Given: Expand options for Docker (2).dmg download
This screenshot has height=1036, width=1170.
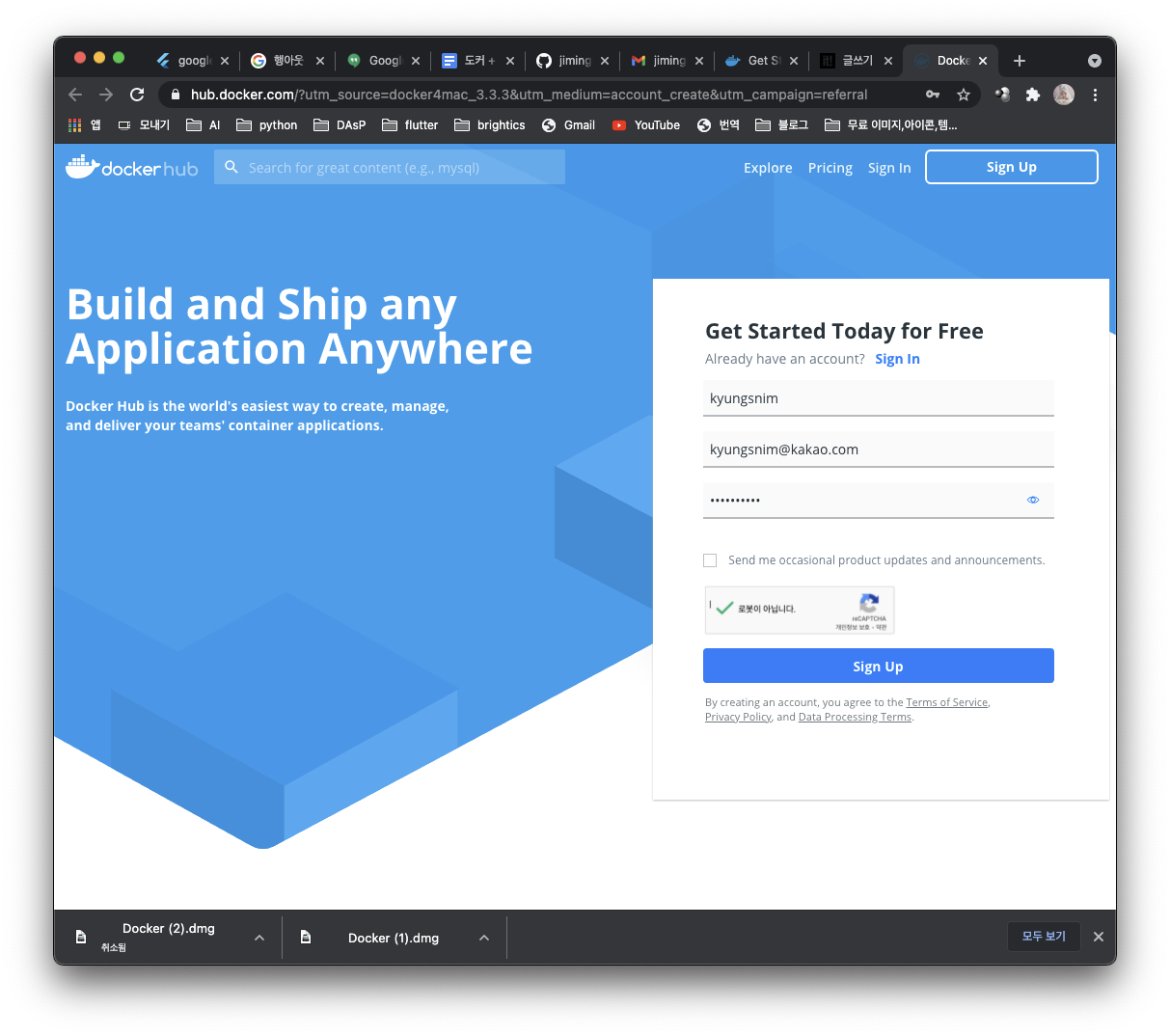Looking at the screenshot, I should tap(259, 938).
